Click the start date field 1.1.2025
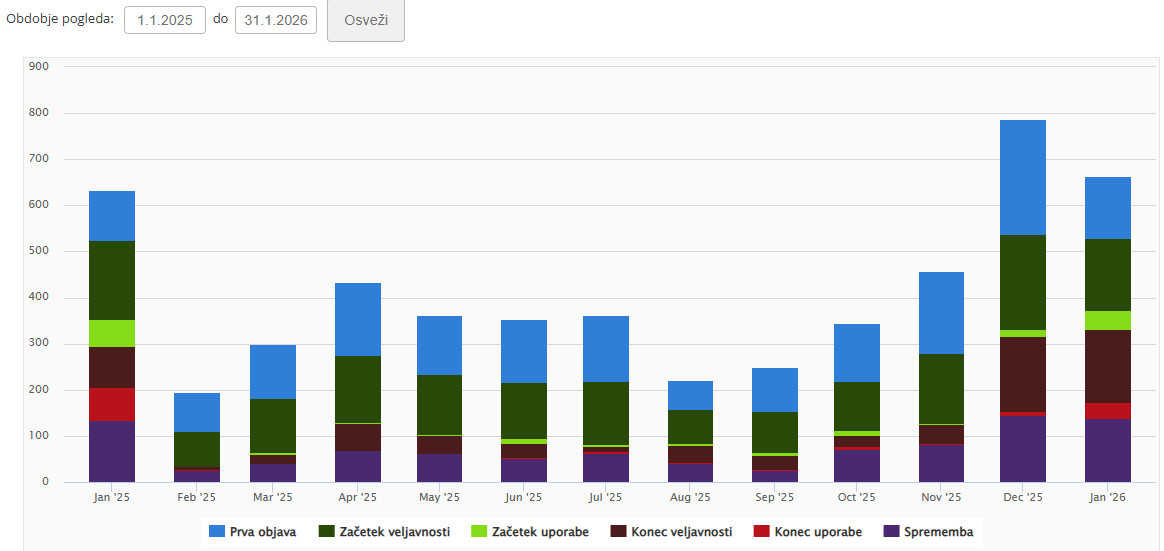Screen dimensions: 1164x551 pos(165,21)
